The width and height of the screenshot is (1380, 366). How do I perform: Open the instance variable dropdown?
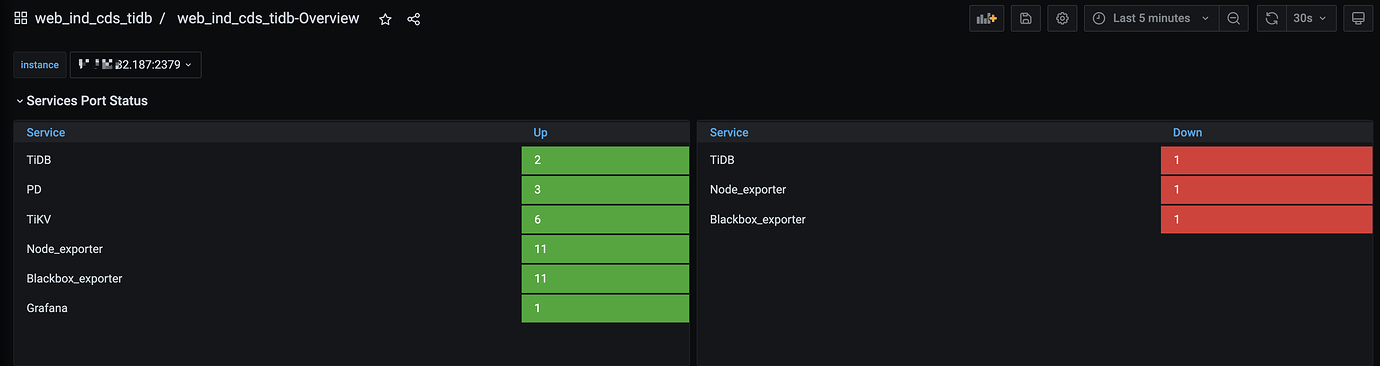click(136, 65)
